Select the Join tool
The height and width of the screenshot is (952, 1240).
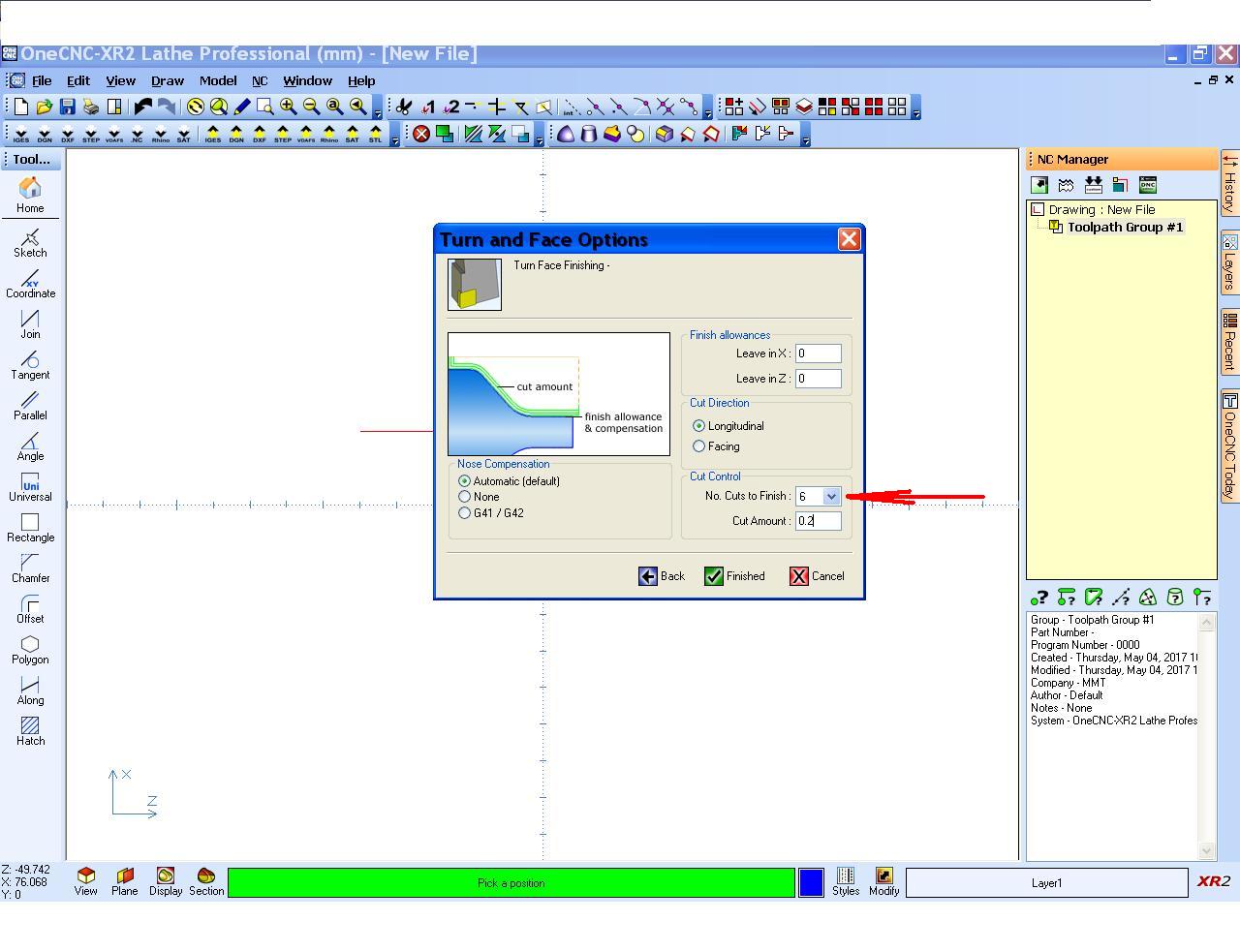(30, 324)
